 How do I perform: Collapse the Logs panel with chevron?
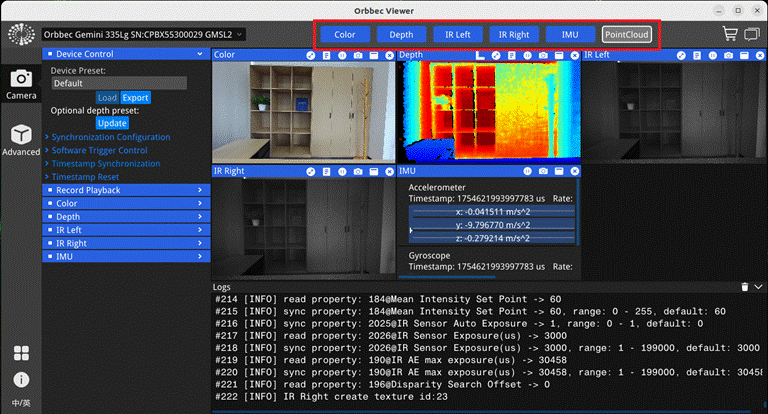(758, 287)
